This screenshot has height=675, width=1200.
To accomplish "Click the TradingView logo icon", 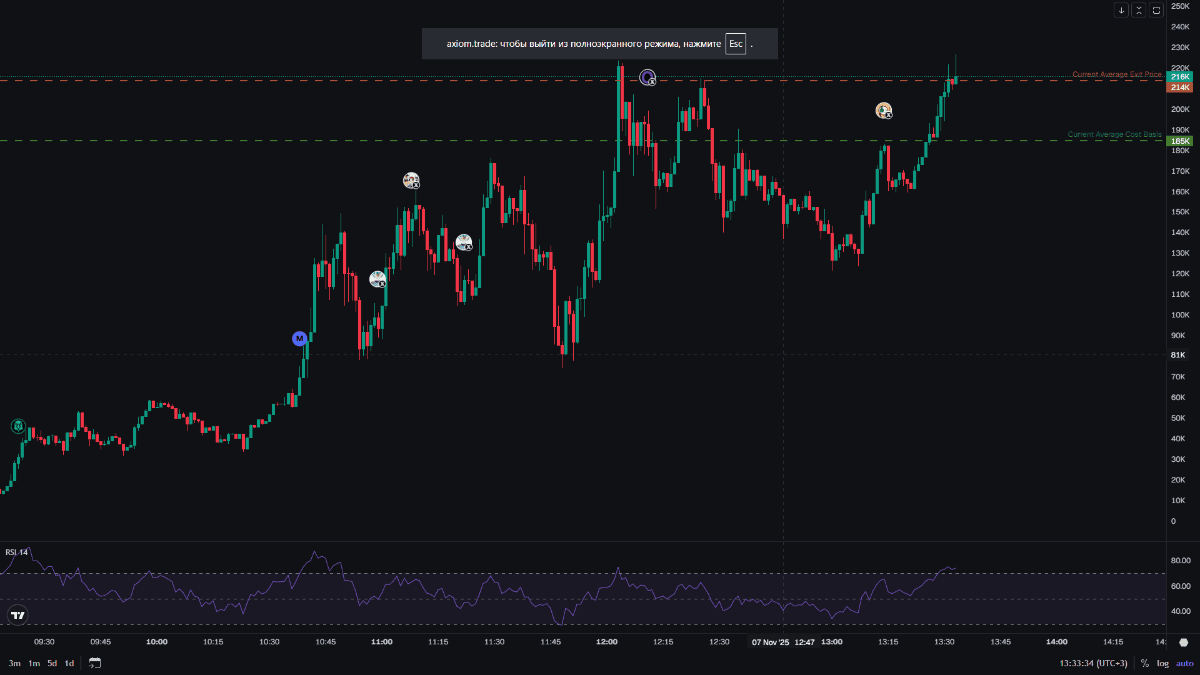I will click(17, 615).
